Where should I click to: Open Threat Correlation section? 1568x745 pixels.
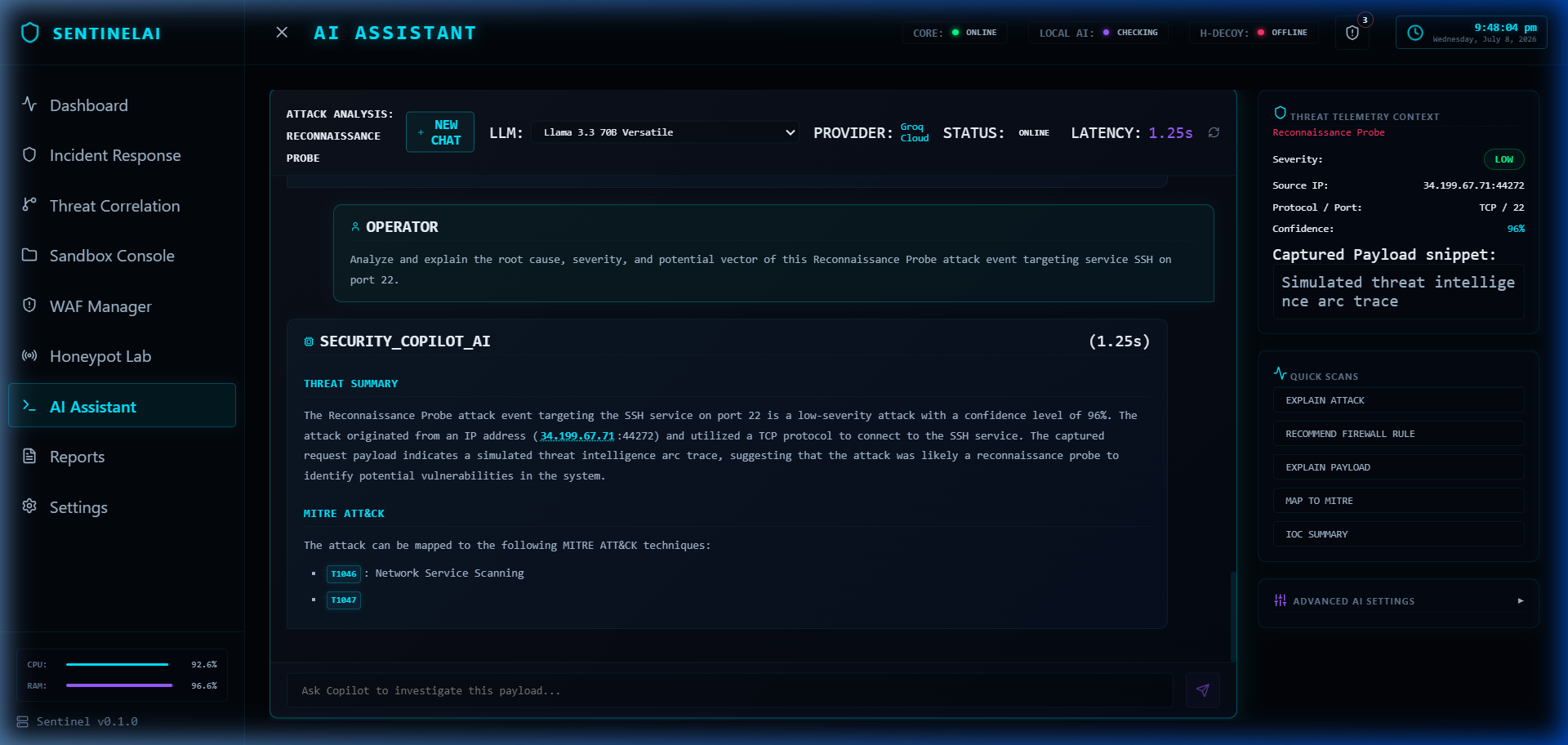pyautogui.click(x=122, y=206)
